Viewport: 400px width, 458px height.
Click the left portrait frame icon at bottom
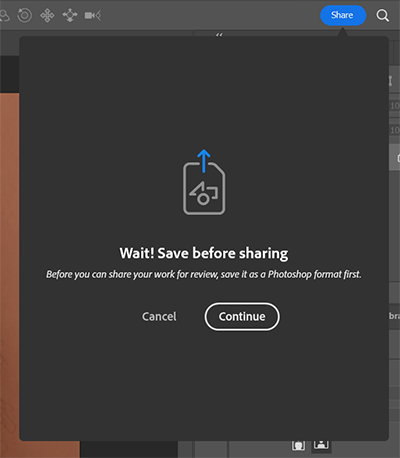click(298, 445)
